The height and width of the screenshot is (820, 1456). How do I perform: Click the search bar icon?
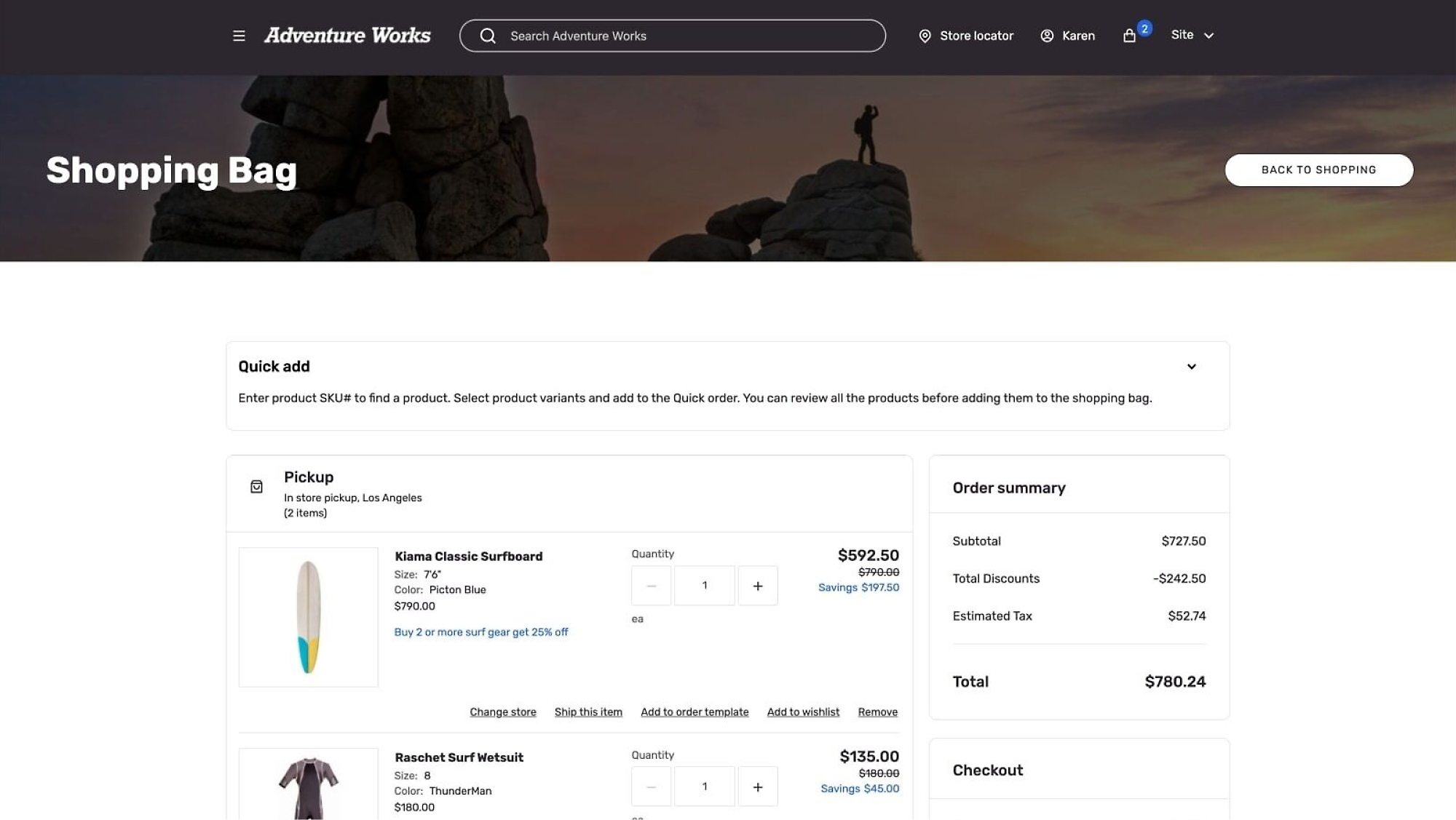(487, 35)
